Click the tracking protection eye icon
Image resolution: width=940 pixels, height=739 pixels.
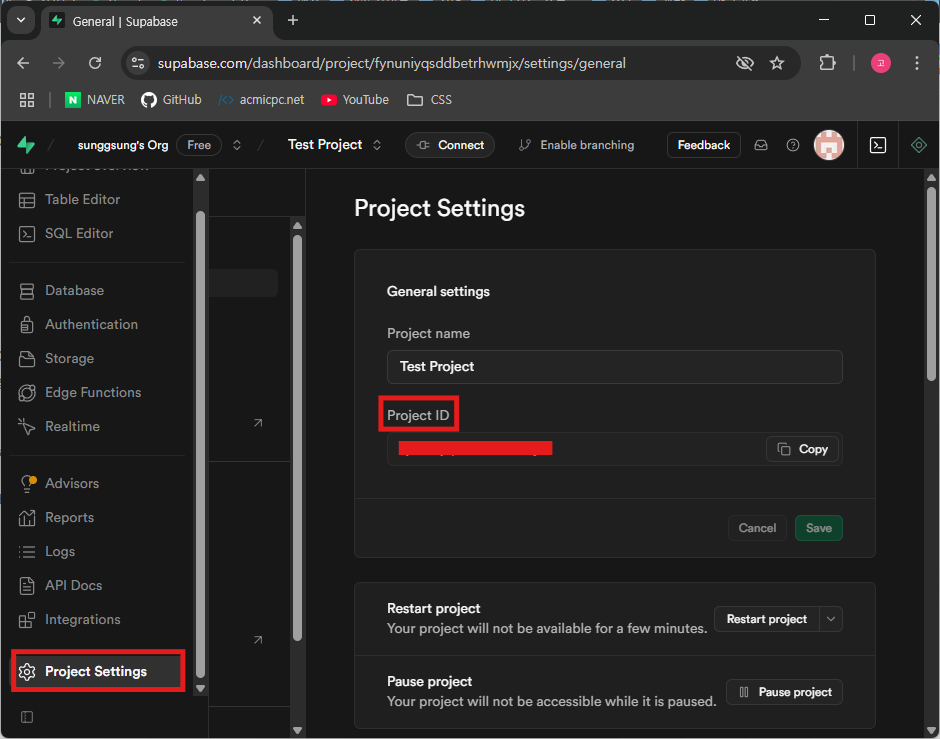[x=745, y=63]
